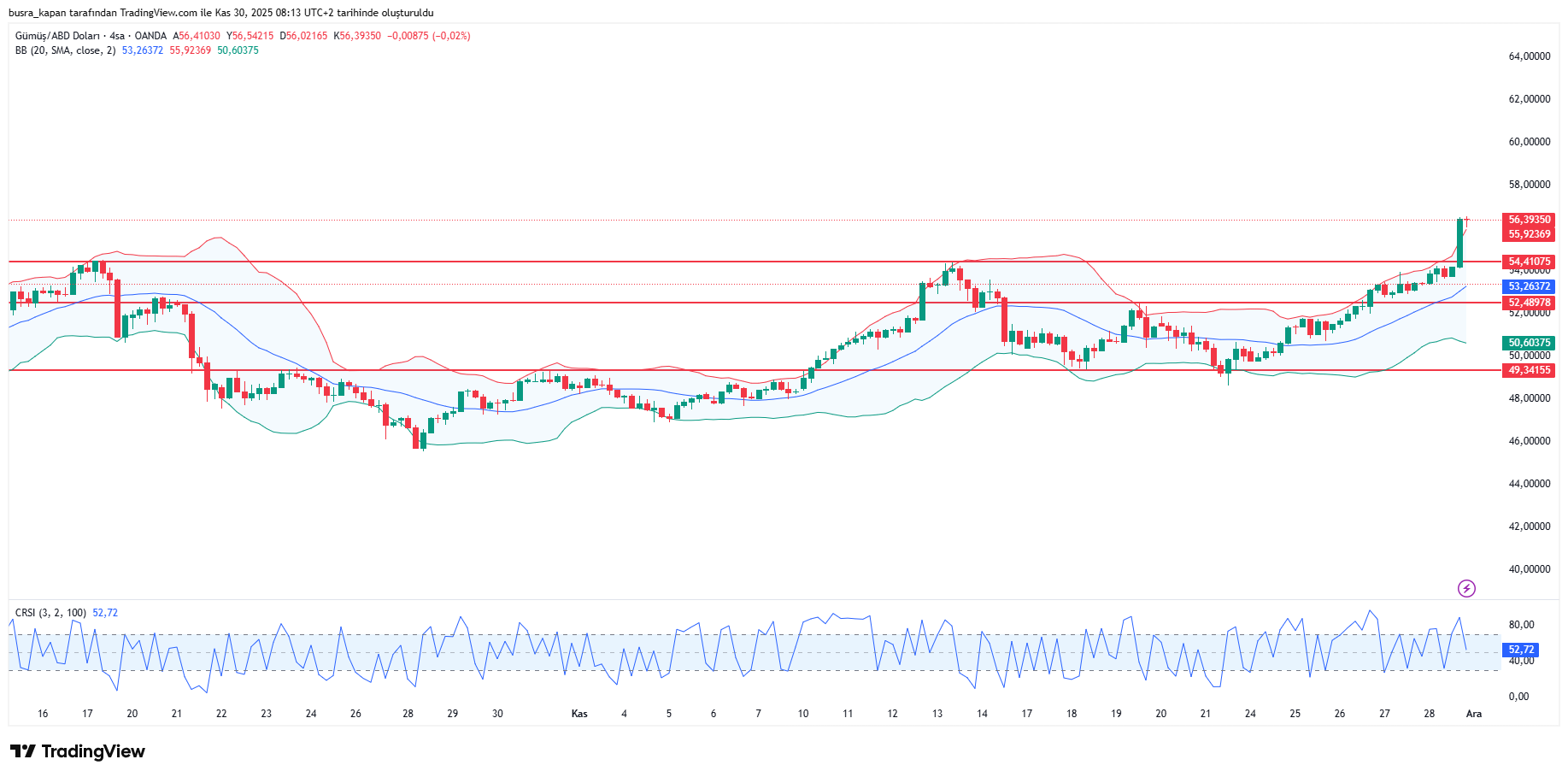The height and width of the screenshot is (777, 1568).
Task: Click the green 50,60375 lower band label
Action: [1529, 343]
